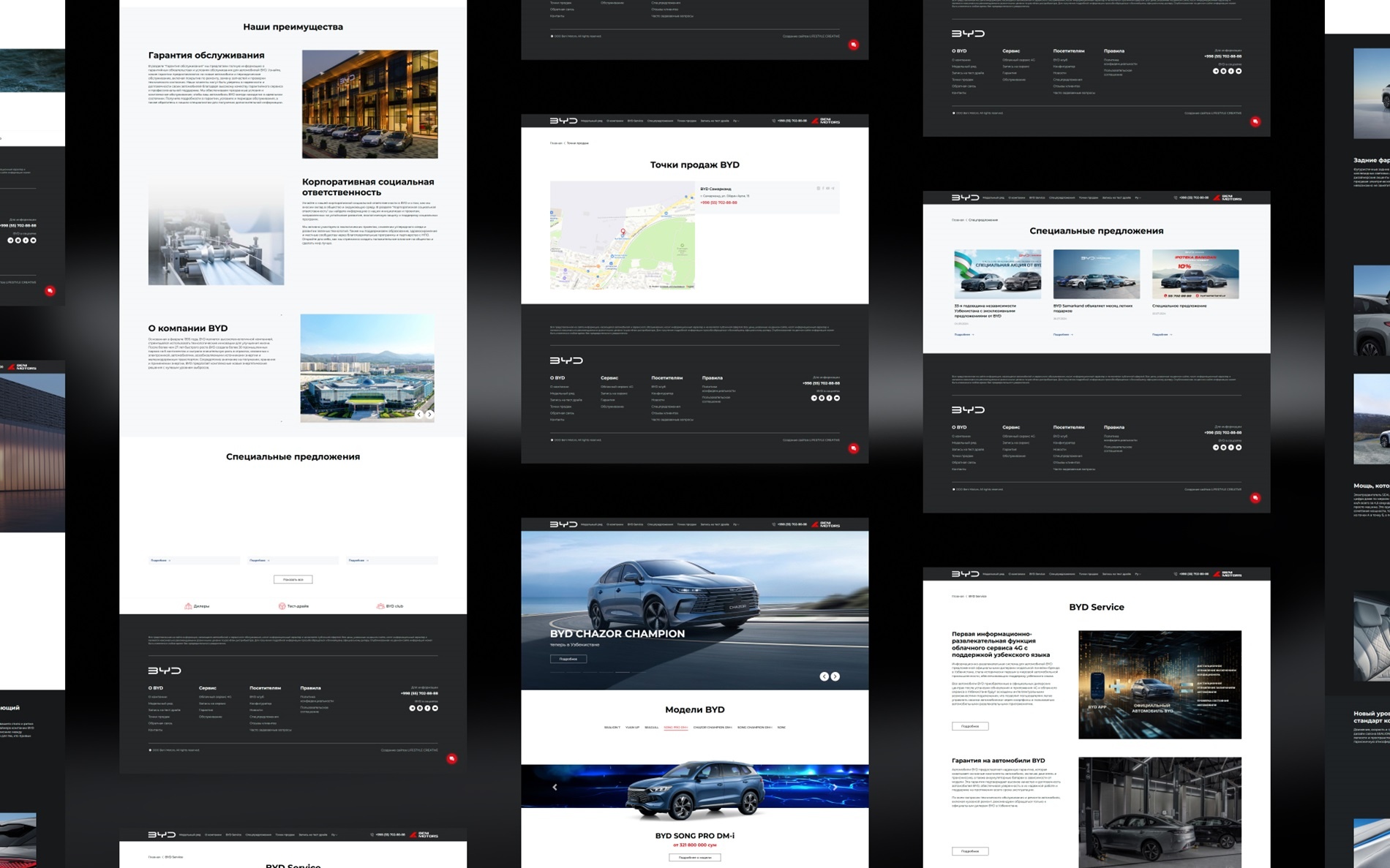Click the Дилеры icon link
This screenshot has height=868, width=1390.
tap(188, 606)
